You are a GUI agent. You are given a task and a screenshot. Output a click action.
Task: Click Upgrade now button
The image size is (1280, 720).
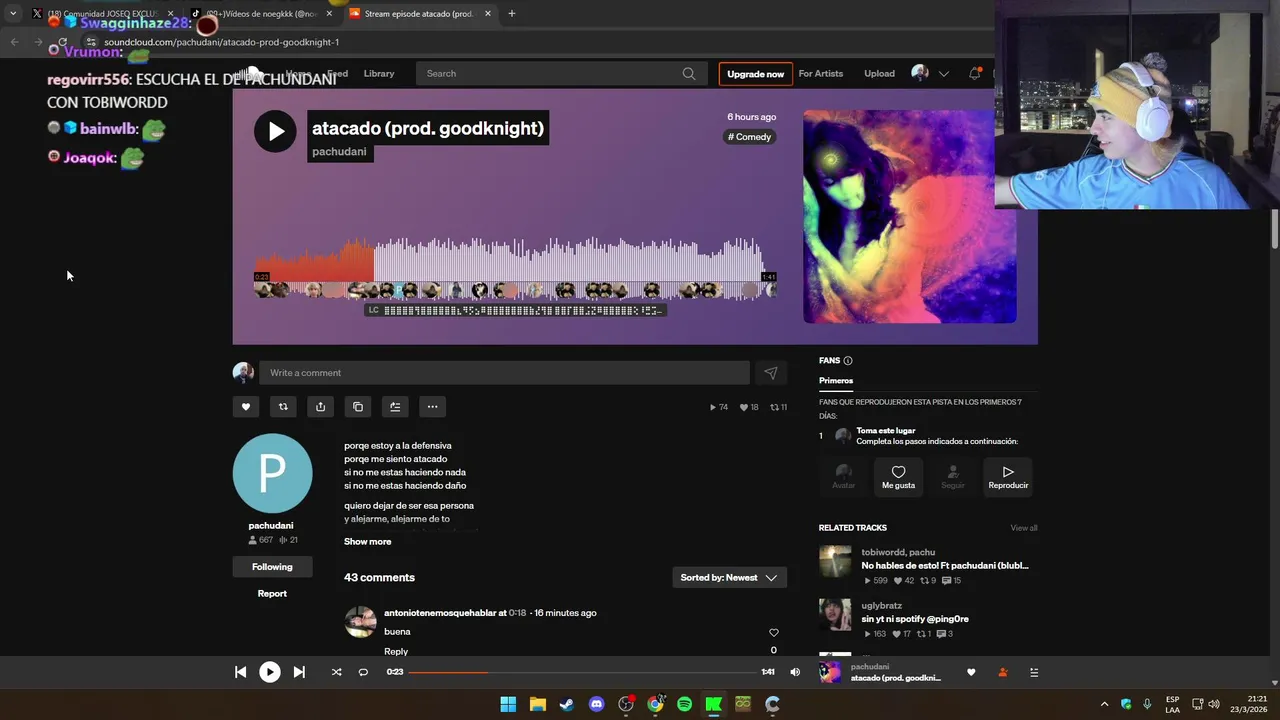point(755,74)
